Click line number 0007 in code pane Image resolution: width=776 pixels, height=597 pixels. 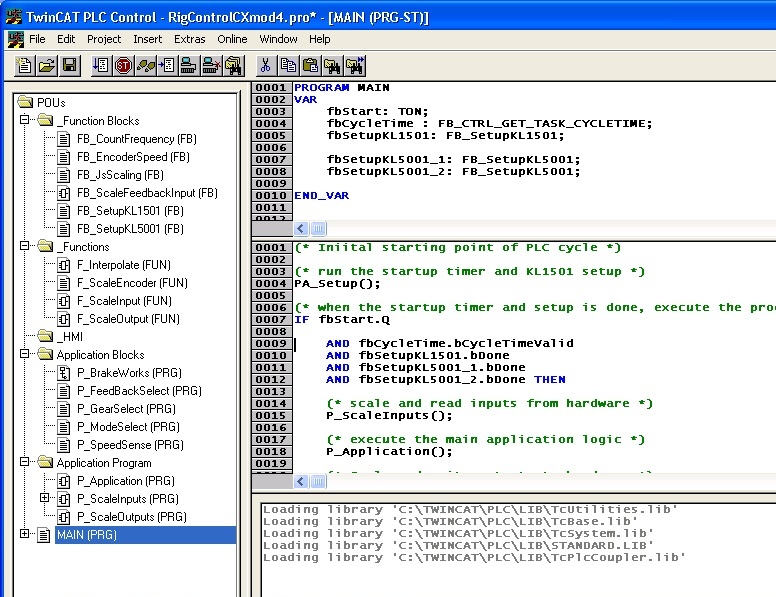271,319
